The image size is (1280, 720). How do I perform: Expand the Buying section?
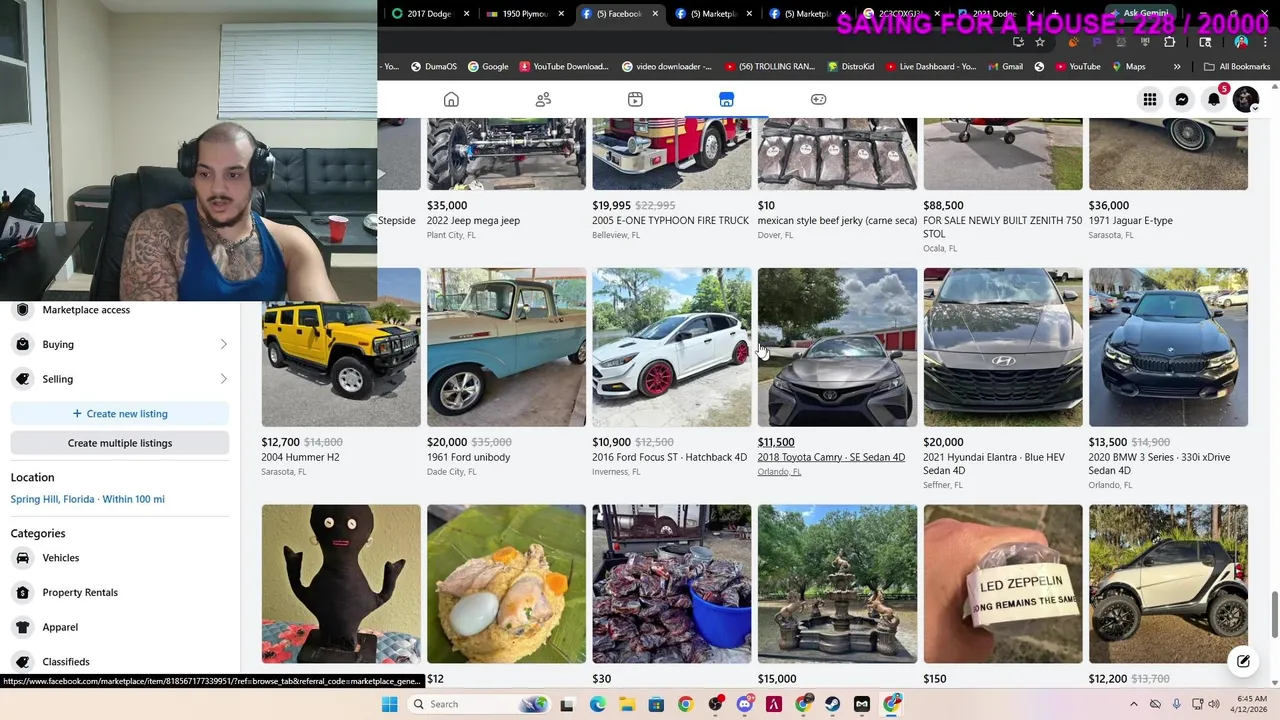[x=120, y=344]
